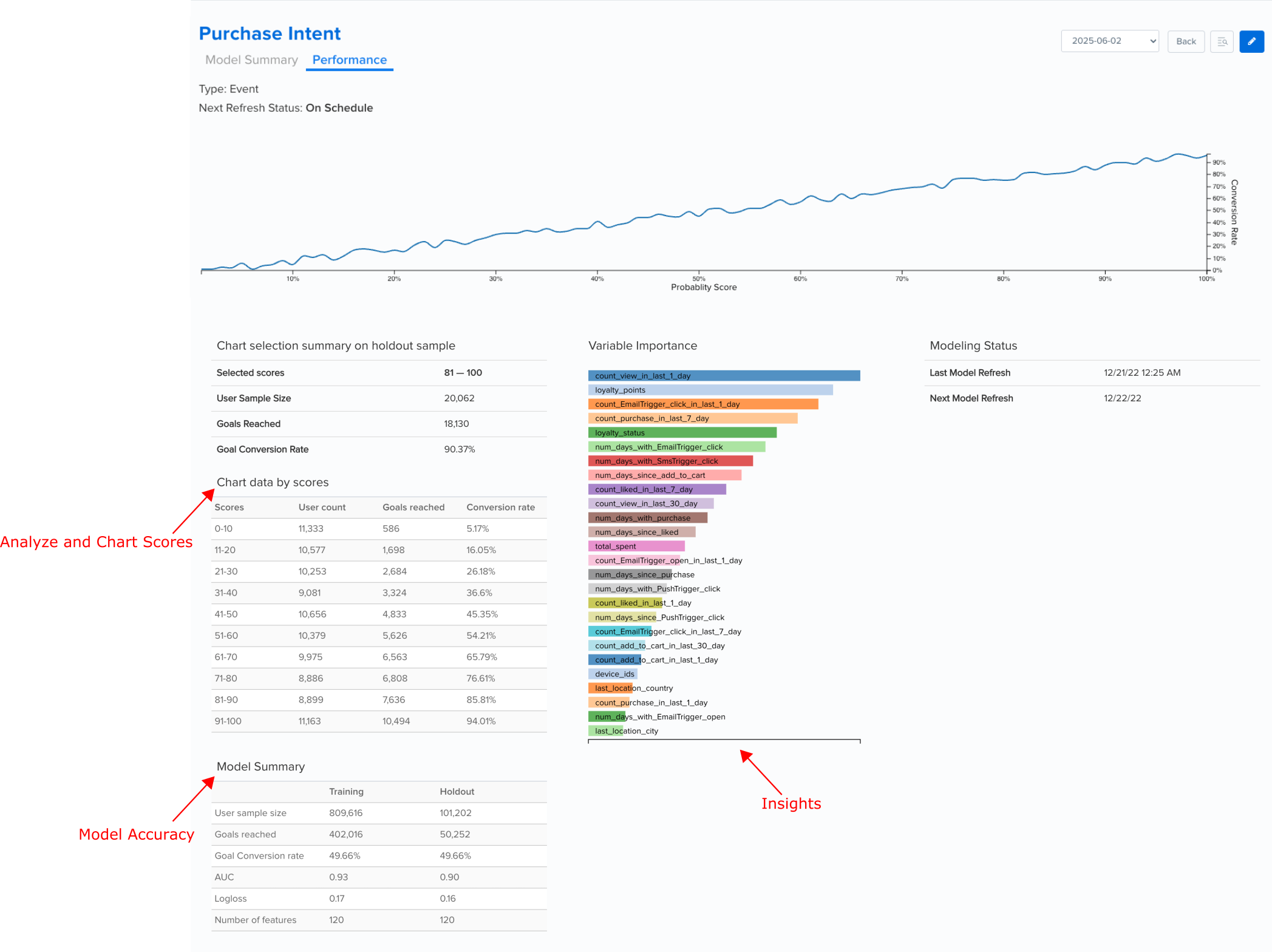Screen dimensions: 1272x952
Task: Click the Goals Reached value 18,130
Action: pos(456,424)
